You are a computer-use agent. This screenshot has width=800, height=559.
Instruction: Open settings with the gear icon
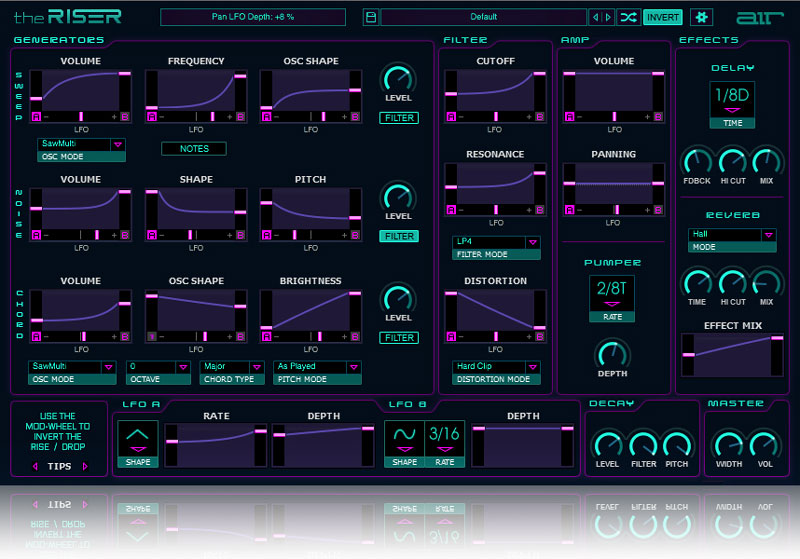pos(700,17)
